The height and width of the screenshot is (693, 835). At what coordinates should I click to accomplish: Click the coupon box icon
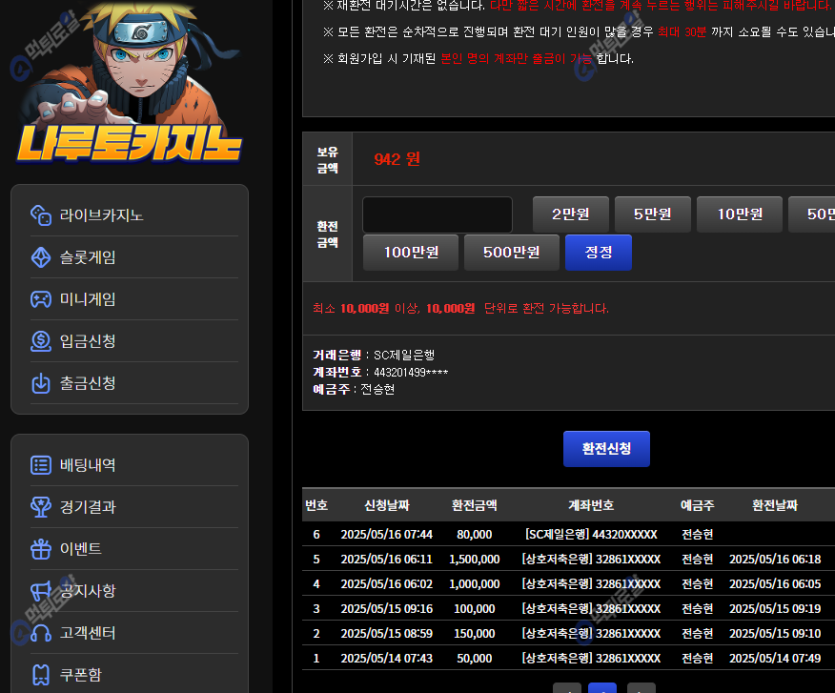point(41,675)
